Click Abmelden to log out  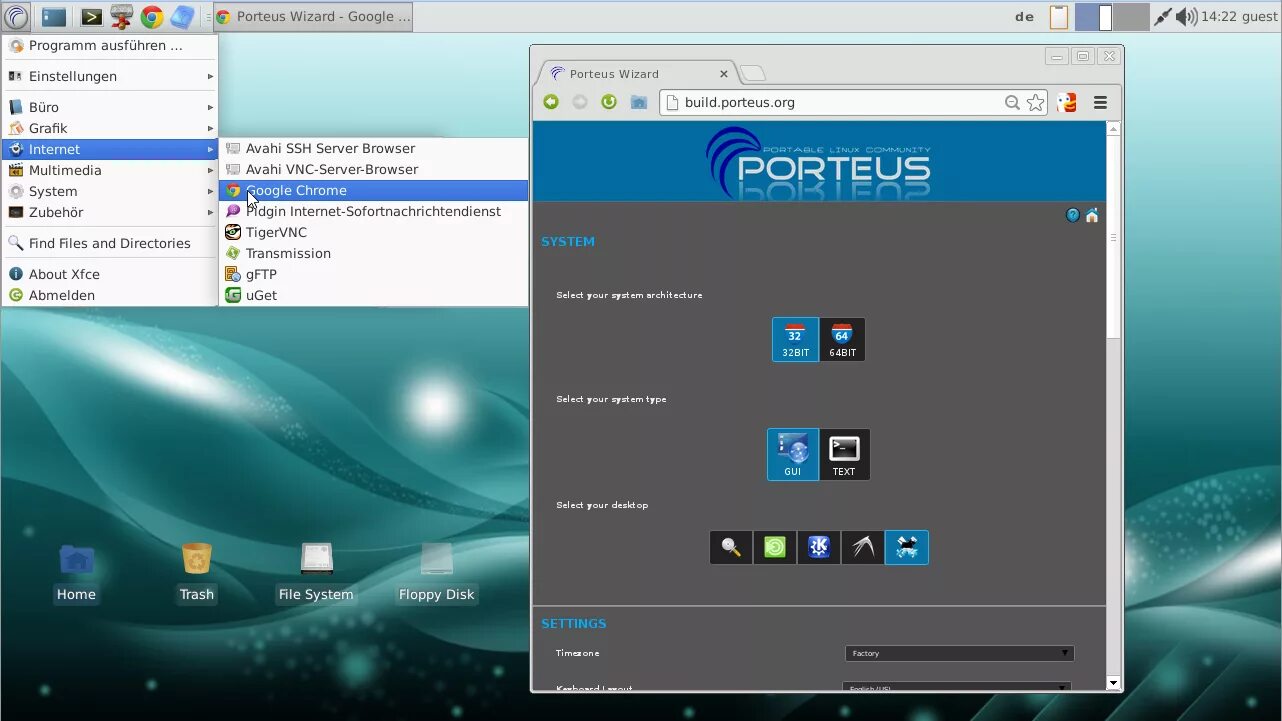click(x=110, y=295)
